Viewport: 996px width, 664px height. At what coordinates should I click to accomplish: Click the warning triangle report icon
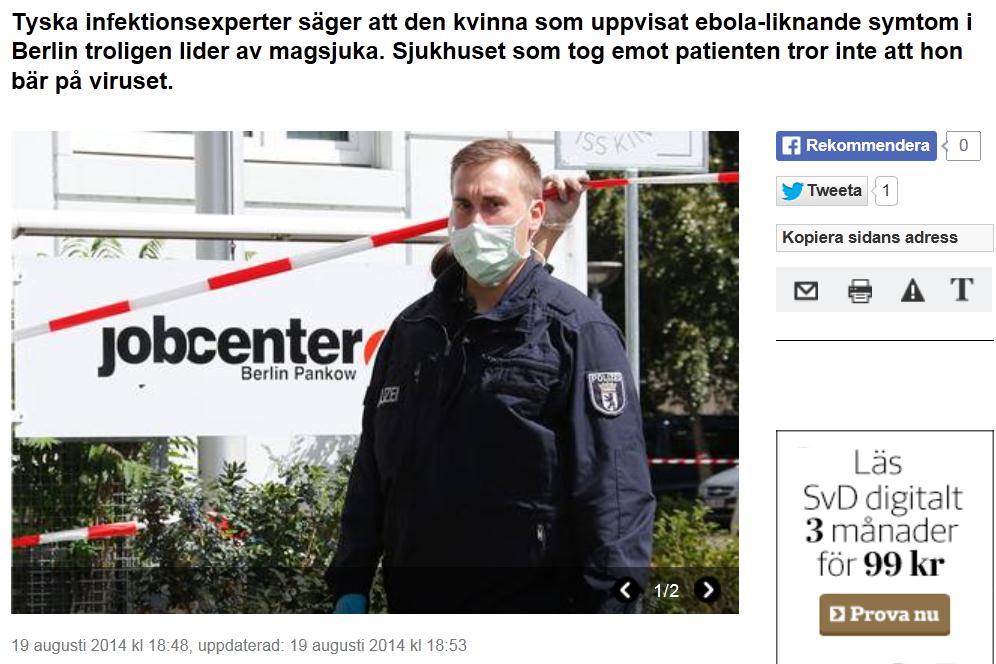(912, 291)
